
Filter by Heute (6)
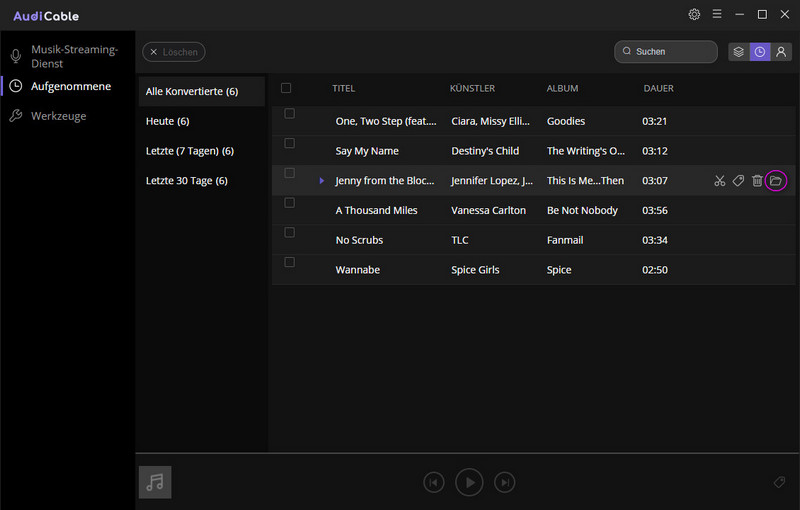coord(168,121)
